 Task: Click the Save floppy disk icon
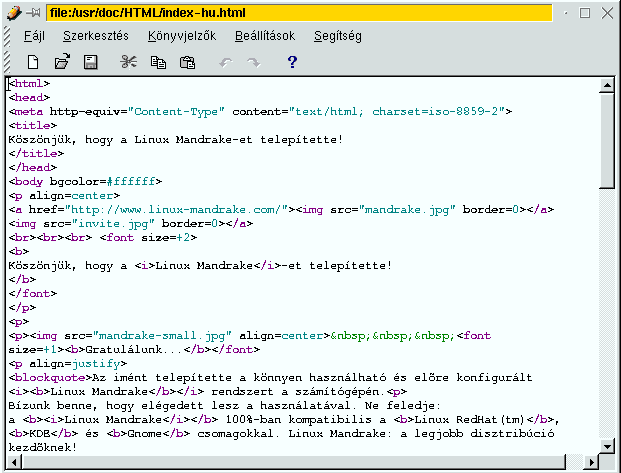[x=91, y=62]
